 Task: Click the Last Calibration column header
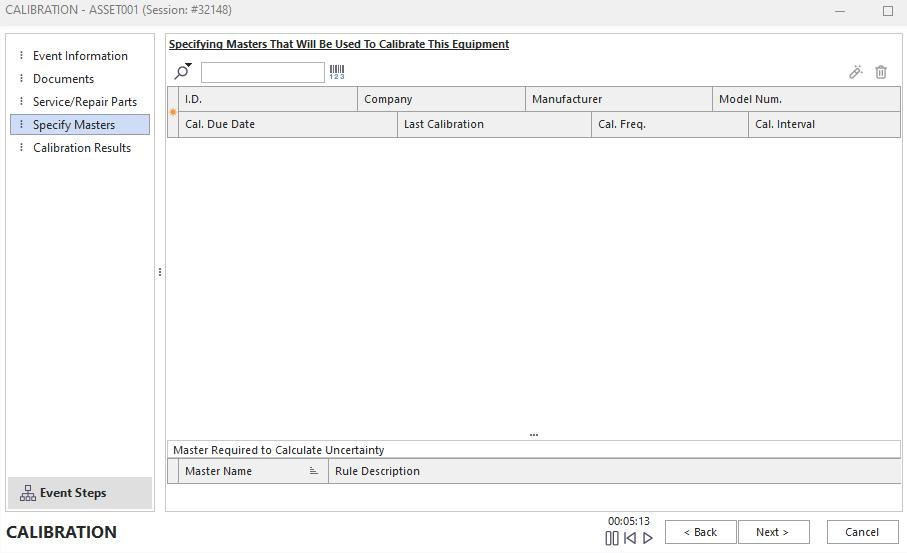pos(495,124)
